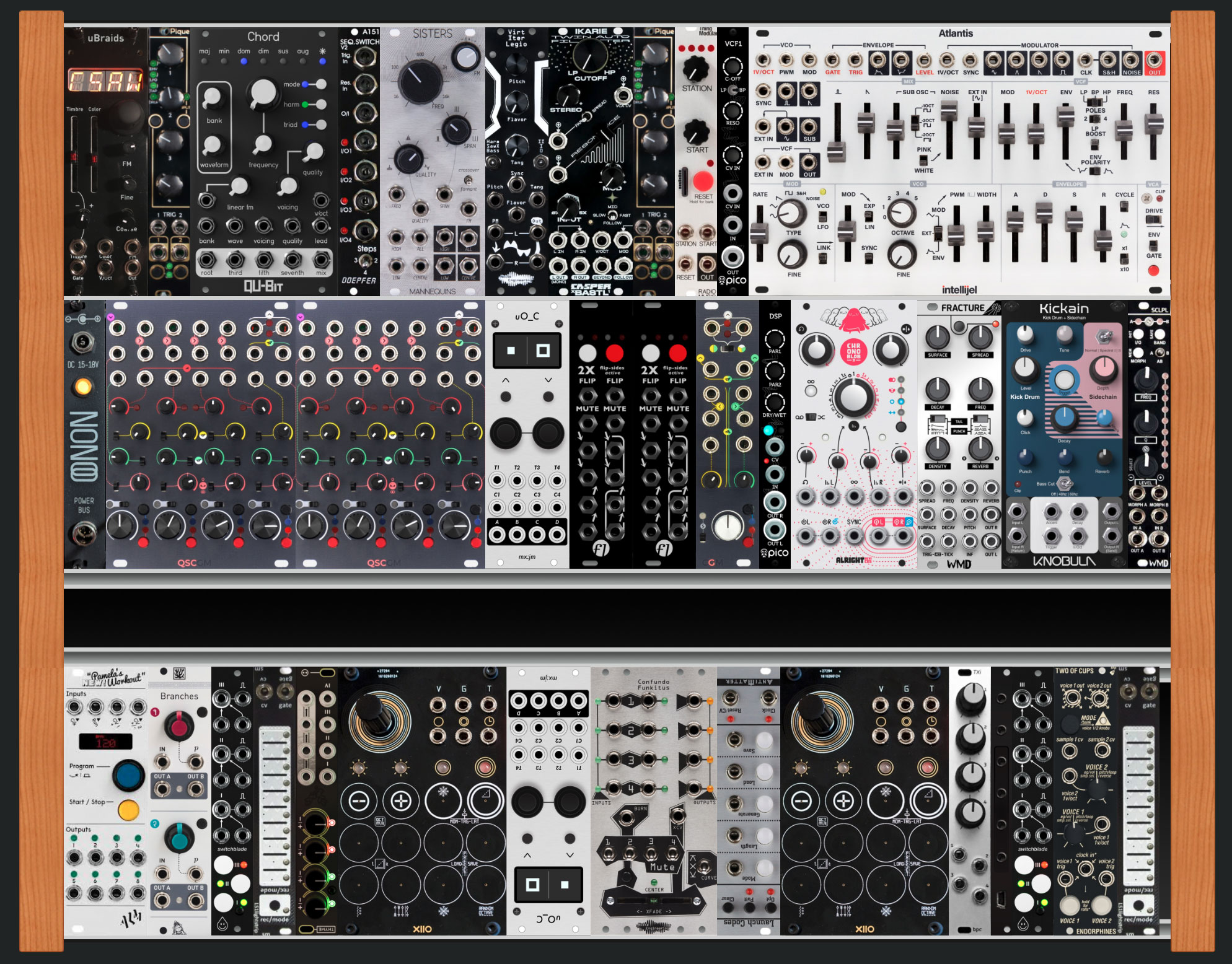Screen dimensions: 1232x964
Task: Click the up arrow button on uO_C
Action: tap(506, 397)
